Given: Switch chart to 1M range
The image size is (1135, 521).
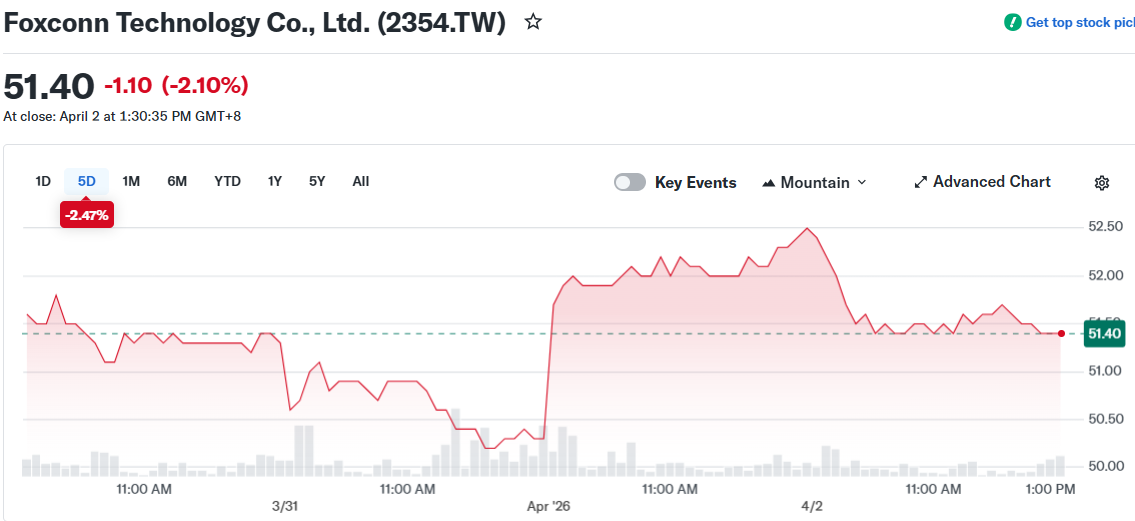Looking at the screenshot, I should (131, 182).
